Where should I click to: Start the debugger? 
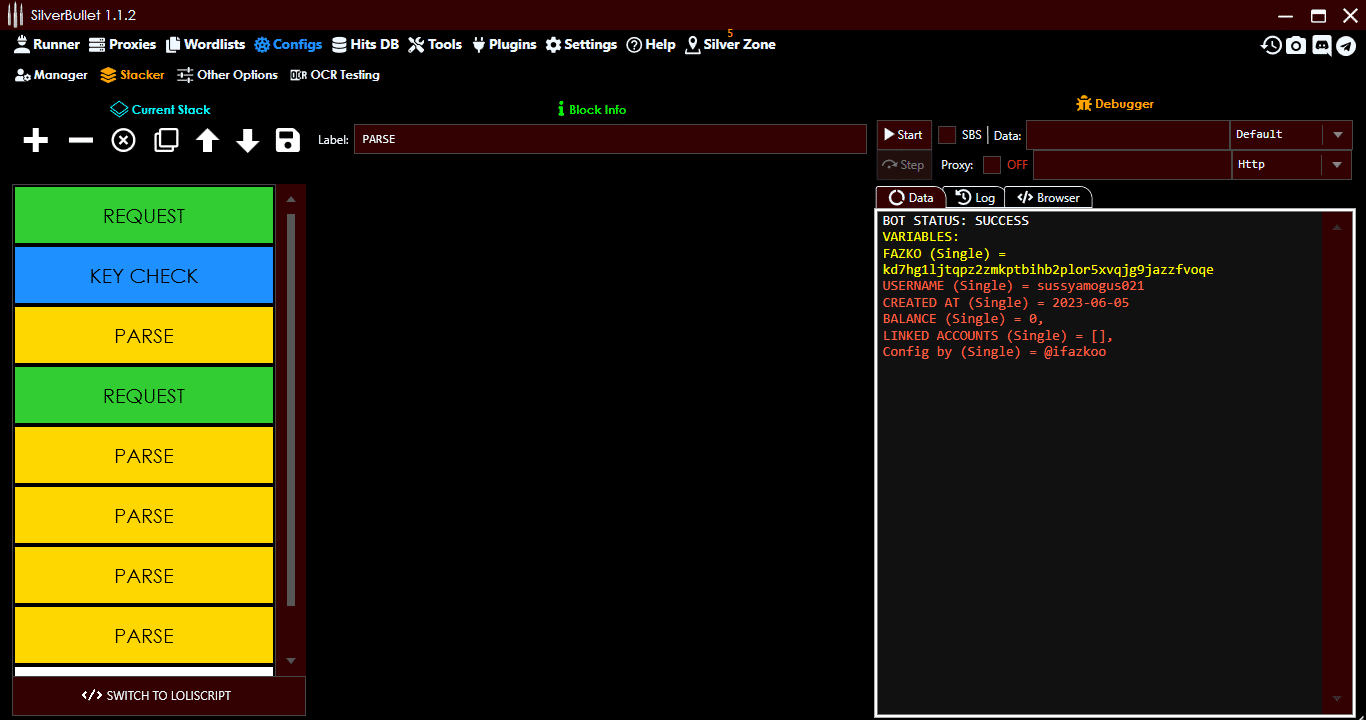(902, 134)
